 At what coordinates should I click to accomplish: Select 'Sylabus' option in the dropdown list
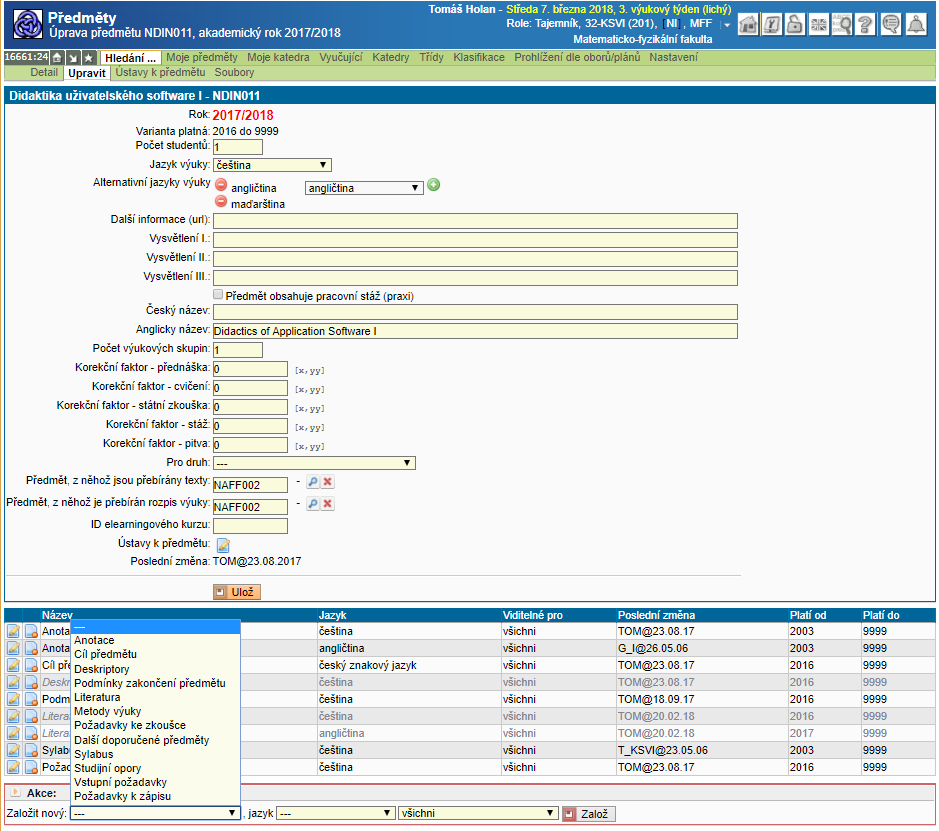click(x=94, y=753)
